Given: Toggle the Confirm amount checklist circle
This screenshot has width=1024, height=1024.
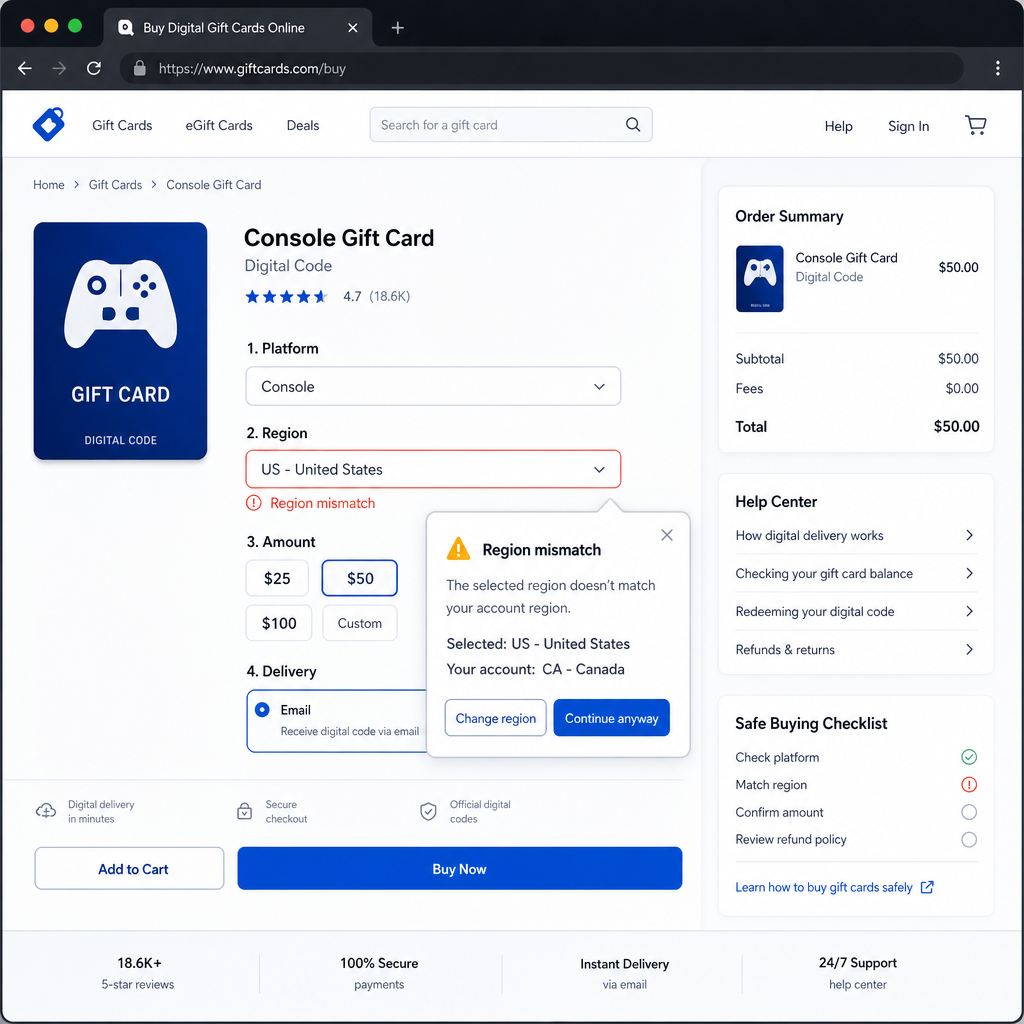Looking at the screenshot, I should tap(969, 812).
